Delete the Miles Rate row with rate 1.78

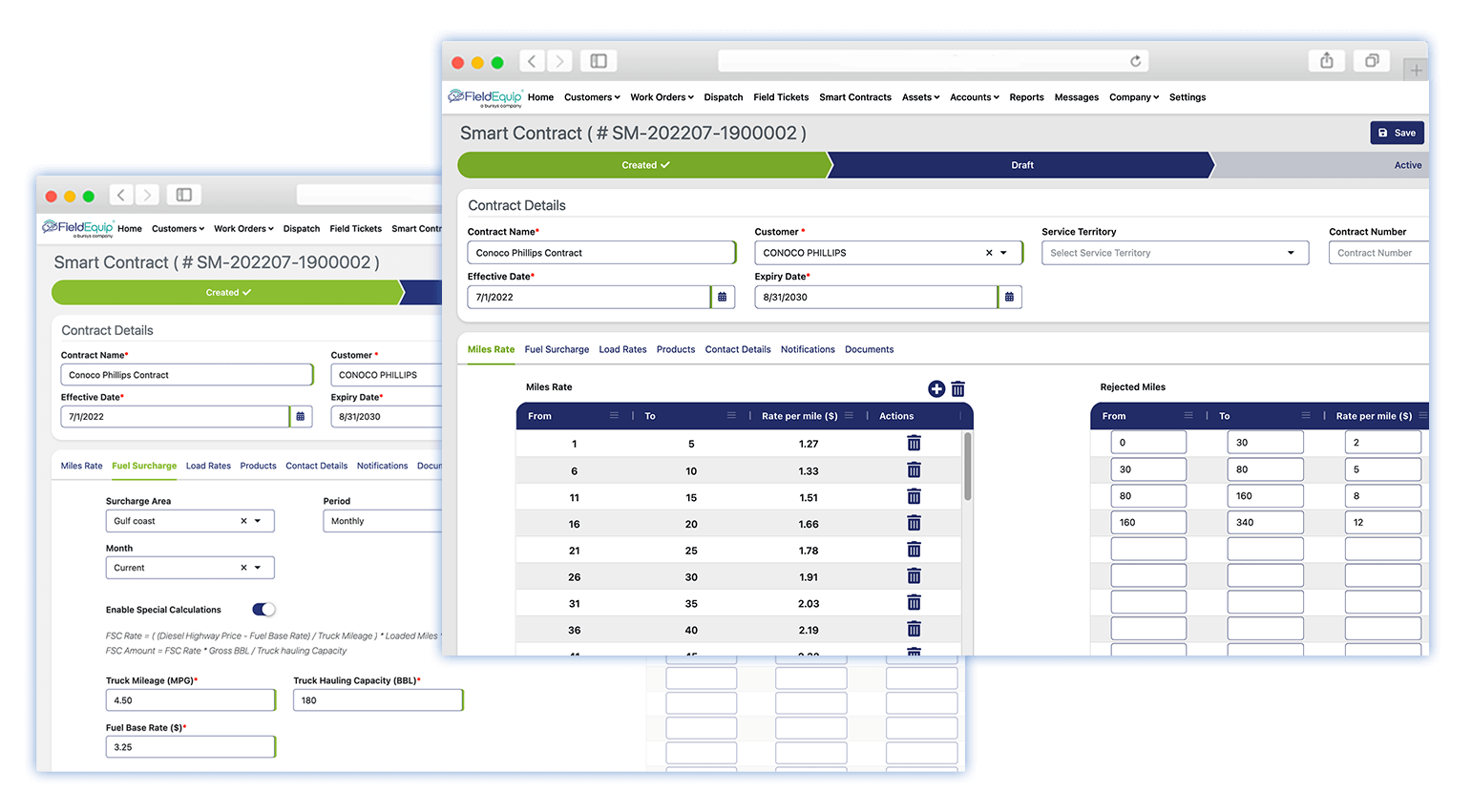point(914,551)
